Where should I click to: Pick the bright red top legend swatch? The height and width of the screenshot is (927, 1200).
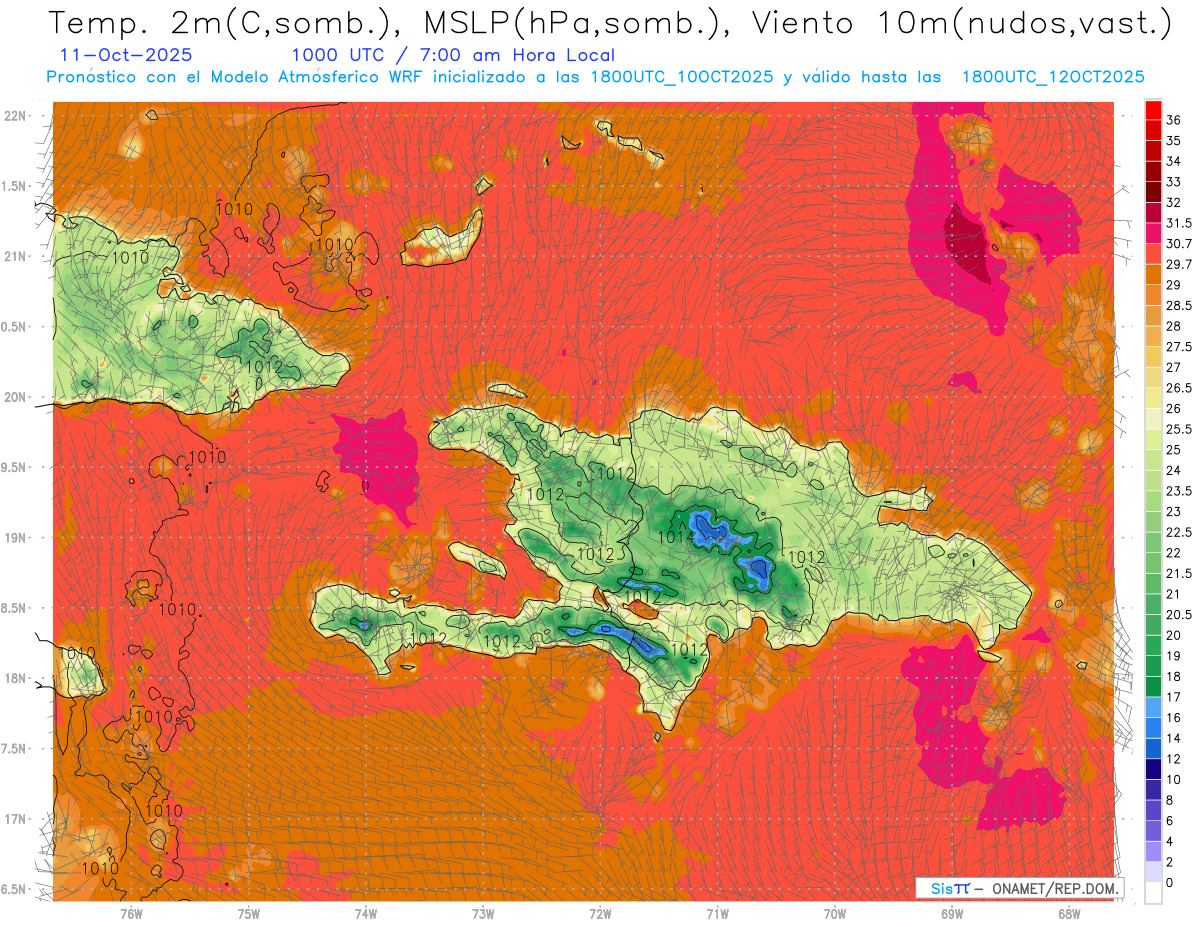pyautogui.click(x=1153, y=110)
